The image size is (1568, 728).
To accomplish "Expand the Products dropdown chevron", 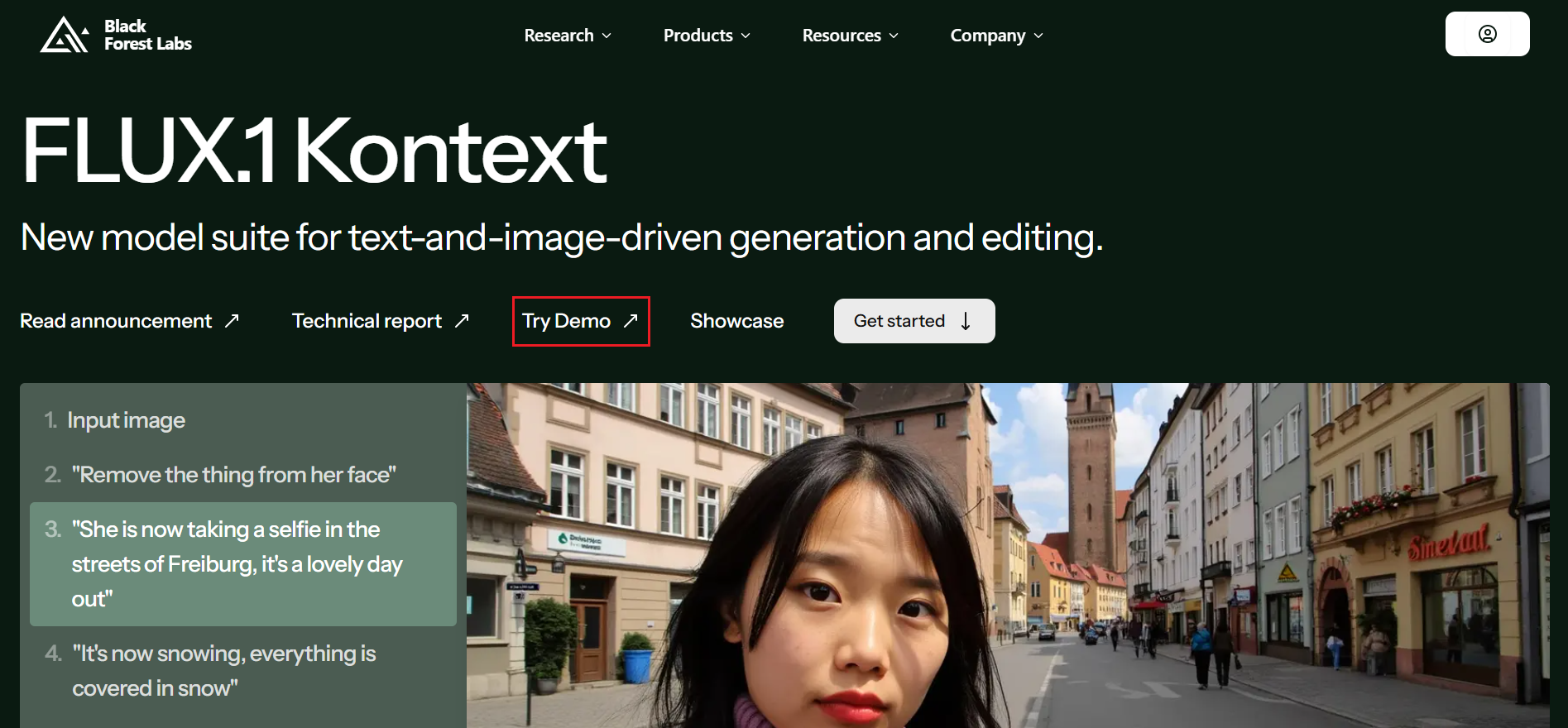I will (x=746, y=36).
